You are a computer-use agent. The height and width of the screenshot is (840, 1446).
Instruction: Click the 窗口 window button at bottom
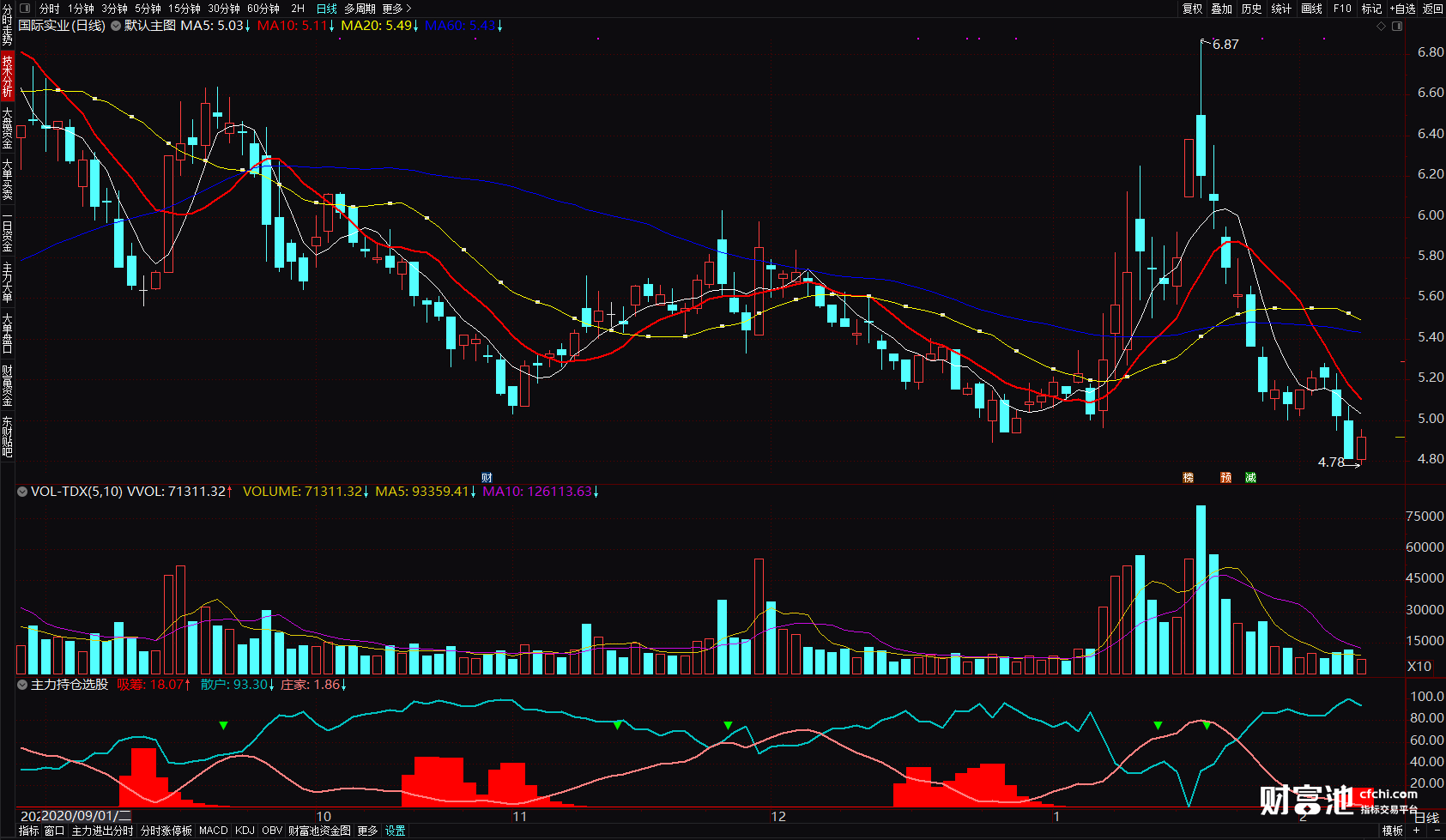[x=54, y=831]
